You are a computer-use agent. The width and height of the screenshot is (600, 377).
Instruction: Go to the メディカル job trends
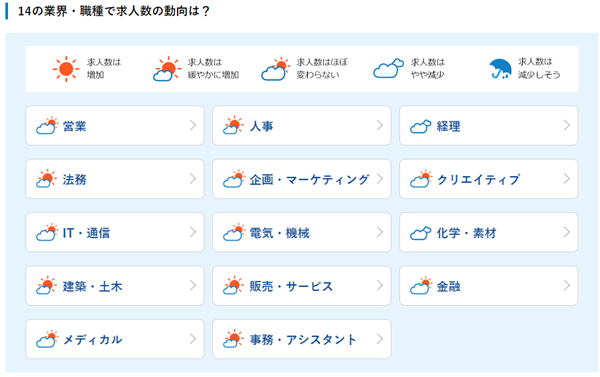coord(115,339)
